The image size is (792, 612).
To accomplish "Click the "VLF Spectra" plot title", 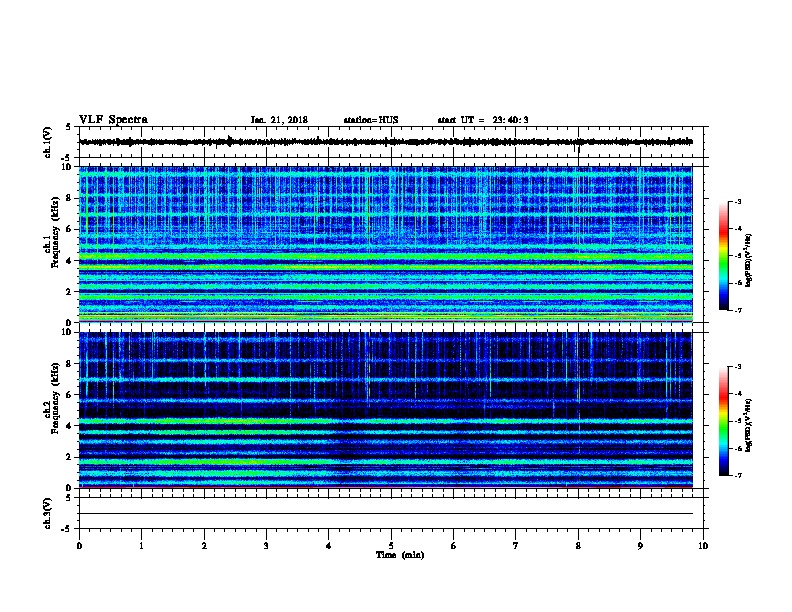I will pos(113,120).
